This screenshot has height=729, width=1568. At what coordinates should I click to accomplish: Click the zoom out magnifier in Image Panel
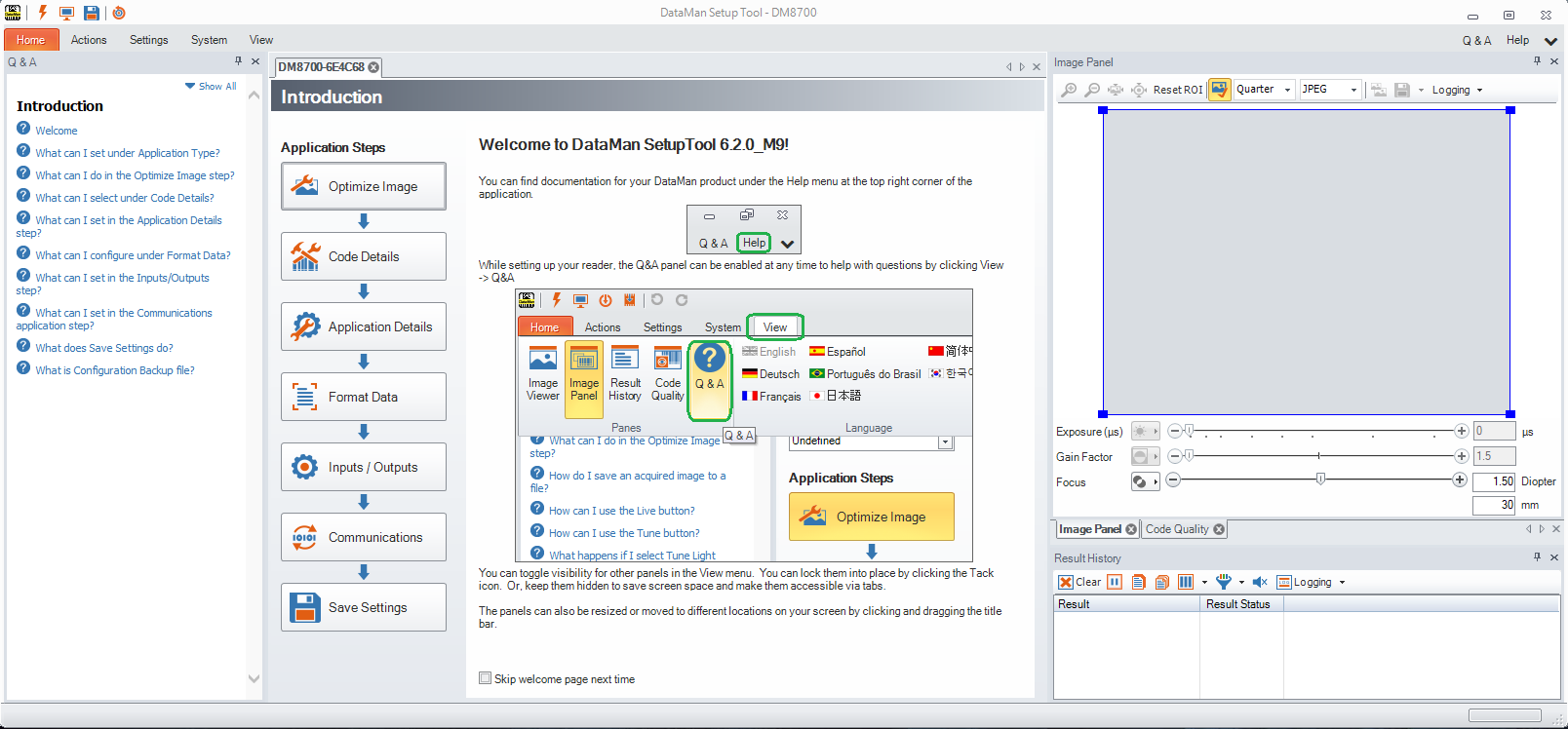pyautogui.click(x=1092, y=90)
